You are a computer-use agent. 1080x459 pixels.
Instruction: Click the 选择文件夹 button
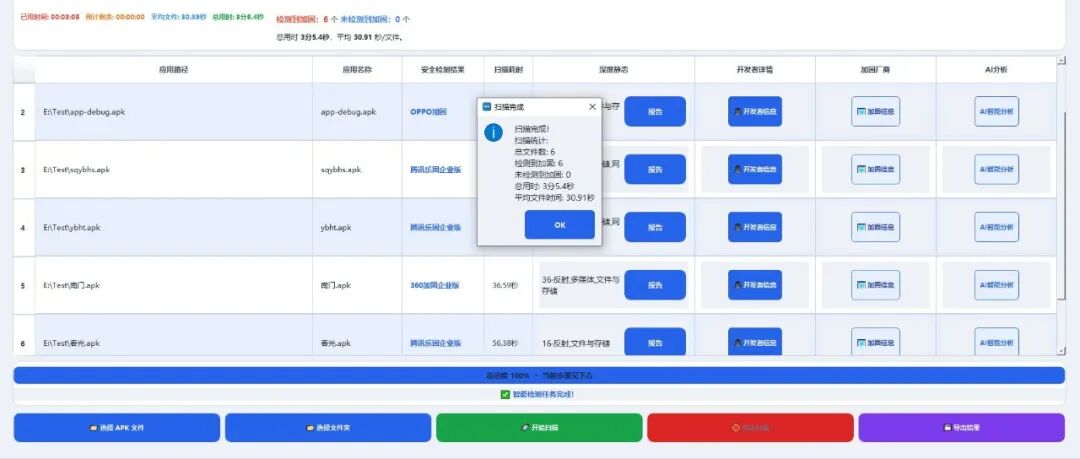coord(328,427)
